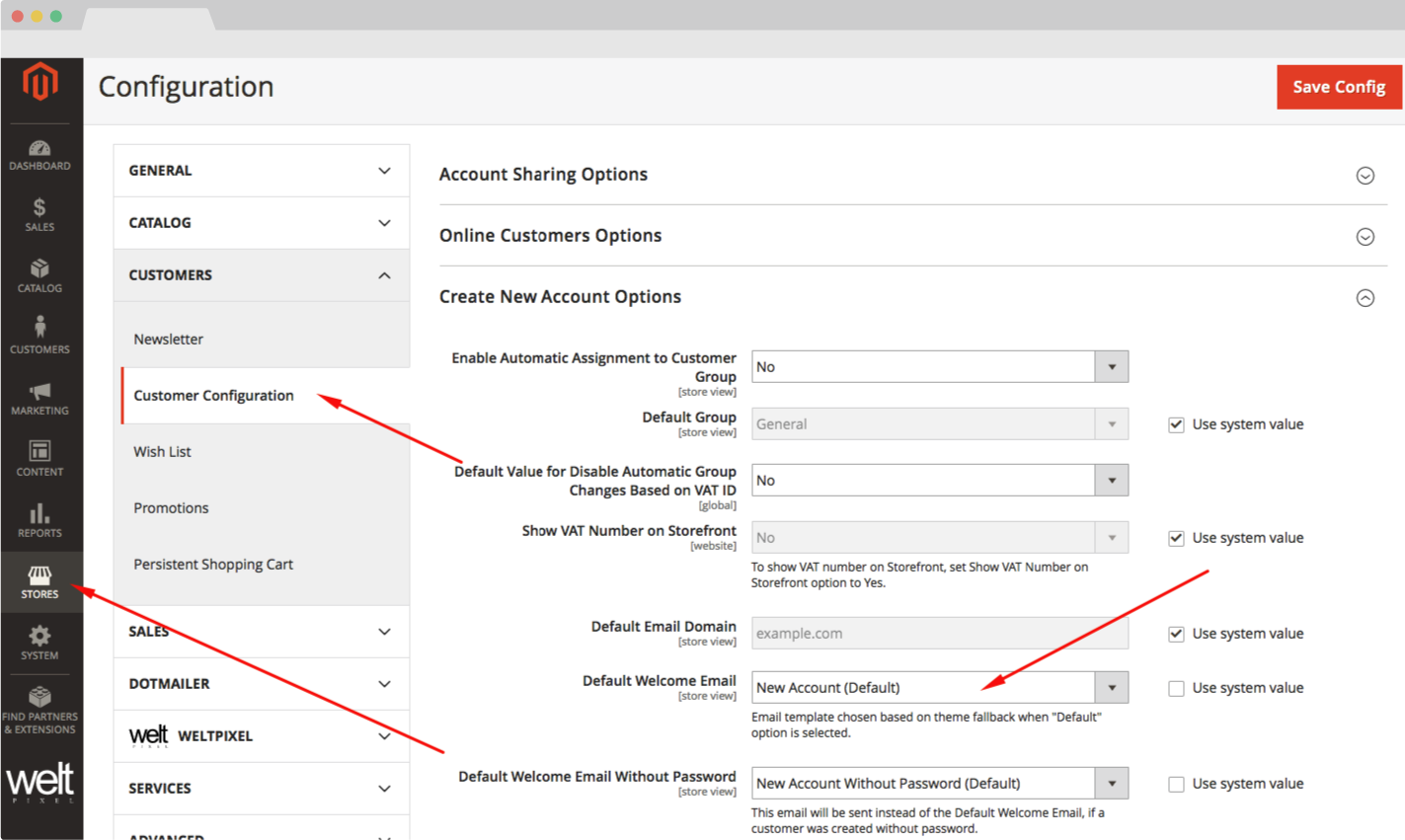Viewport: 1405px width, 840px height.
Task: Select the Wish List menu item
Action: pos(163,451)
